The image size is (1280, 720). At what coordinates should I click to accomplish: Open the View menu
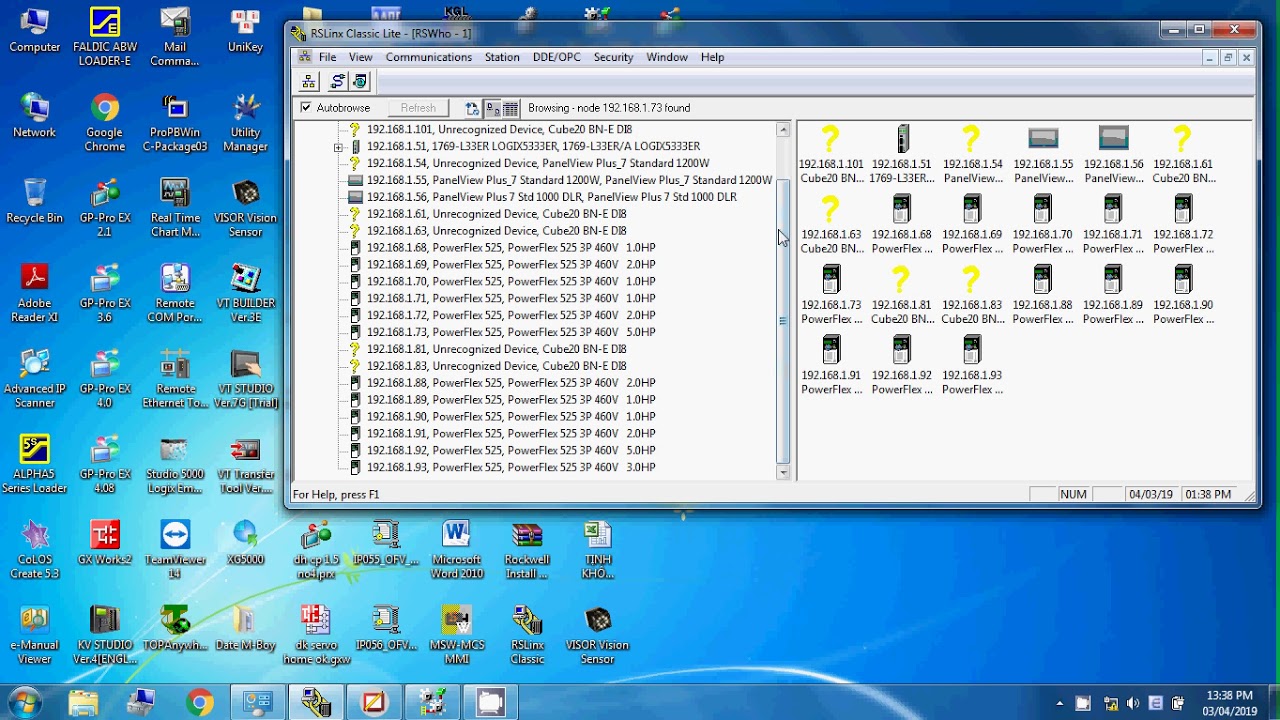(360, 57)
